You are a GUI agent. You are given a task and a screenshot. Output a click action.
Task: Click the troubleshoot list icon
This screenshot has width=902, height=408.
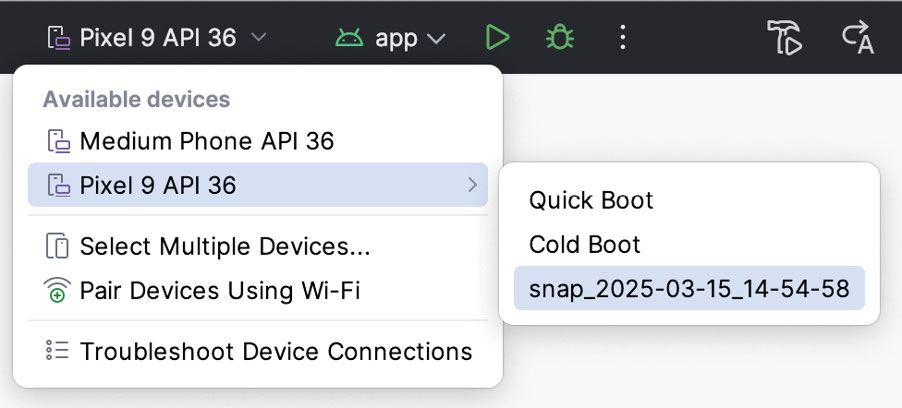(x=57, y=350)
